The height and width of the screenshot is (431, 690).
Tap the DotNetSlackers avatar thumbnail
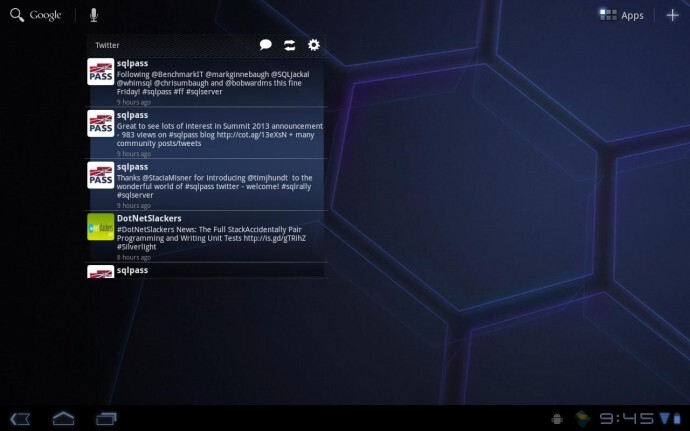point(100,227)
